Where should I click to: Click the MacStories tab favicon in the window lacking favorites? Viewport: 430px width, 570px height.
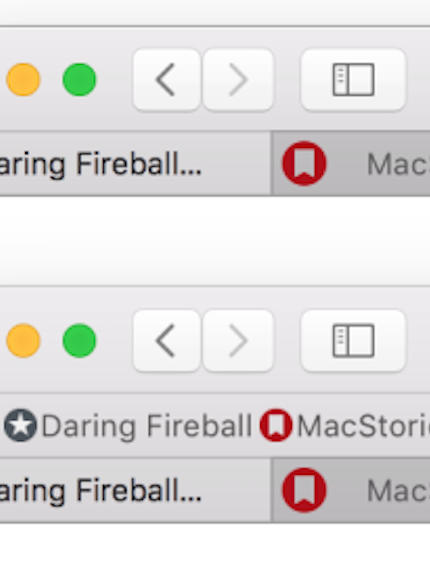point(304,164)
